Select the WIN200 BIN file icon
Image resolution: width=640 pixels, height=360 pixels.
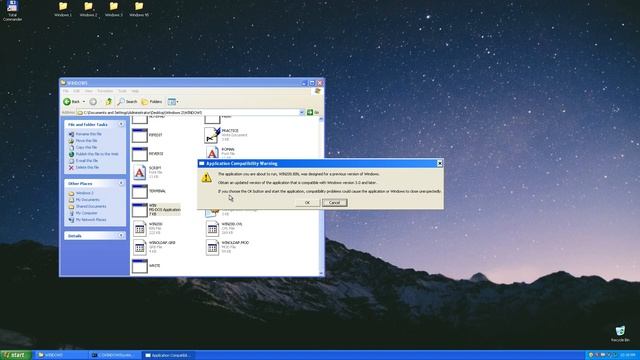point(140,229)
